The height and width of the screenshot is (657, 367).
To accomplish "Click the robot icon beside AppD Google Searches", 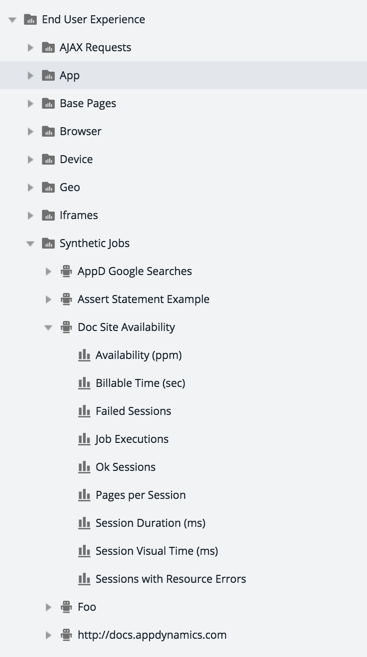I will tap(66, 271).
